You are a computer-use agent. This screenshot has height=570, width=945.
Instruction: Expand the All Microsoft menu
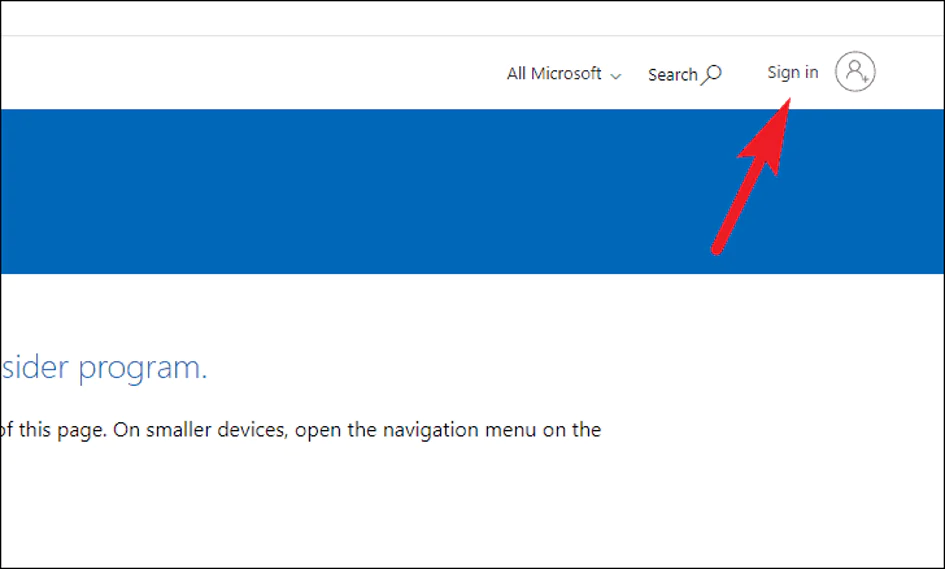pos(563,74)
